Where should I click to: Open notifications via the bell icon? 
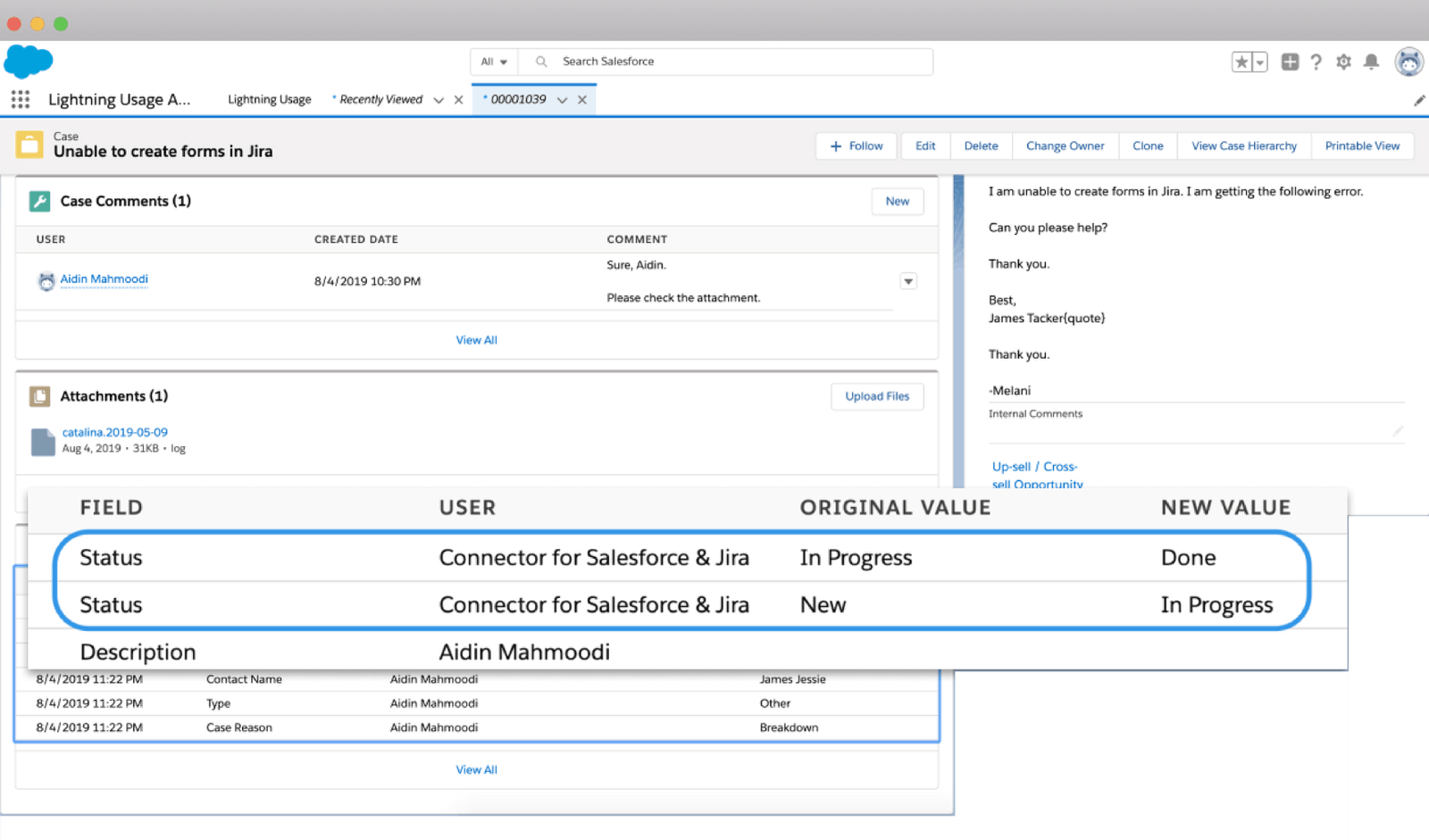click(x=1372, y=62)
